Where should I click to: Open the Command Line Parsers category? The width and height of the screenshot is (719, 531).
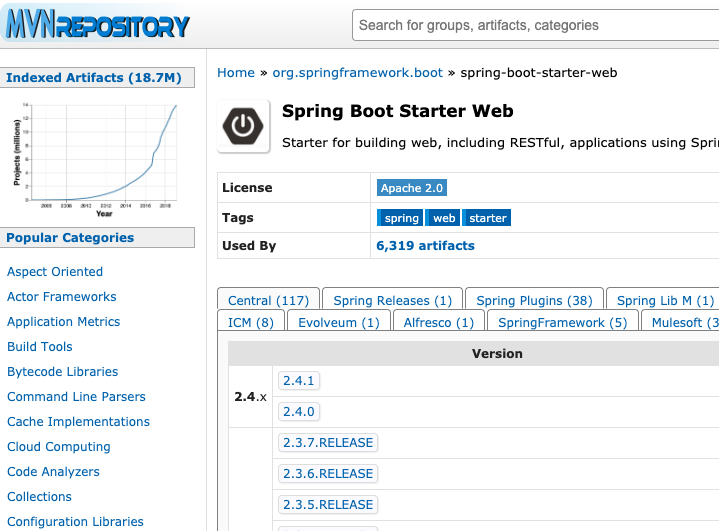click(77, 397)
